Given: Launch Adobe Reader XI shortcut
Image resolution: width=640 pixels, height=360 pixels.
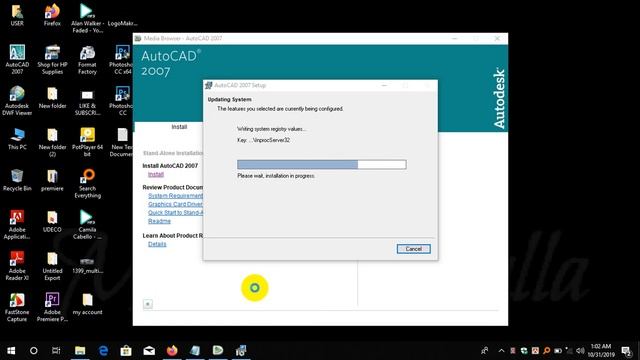Looking at the screenshot, I should [x=17, y=266].
